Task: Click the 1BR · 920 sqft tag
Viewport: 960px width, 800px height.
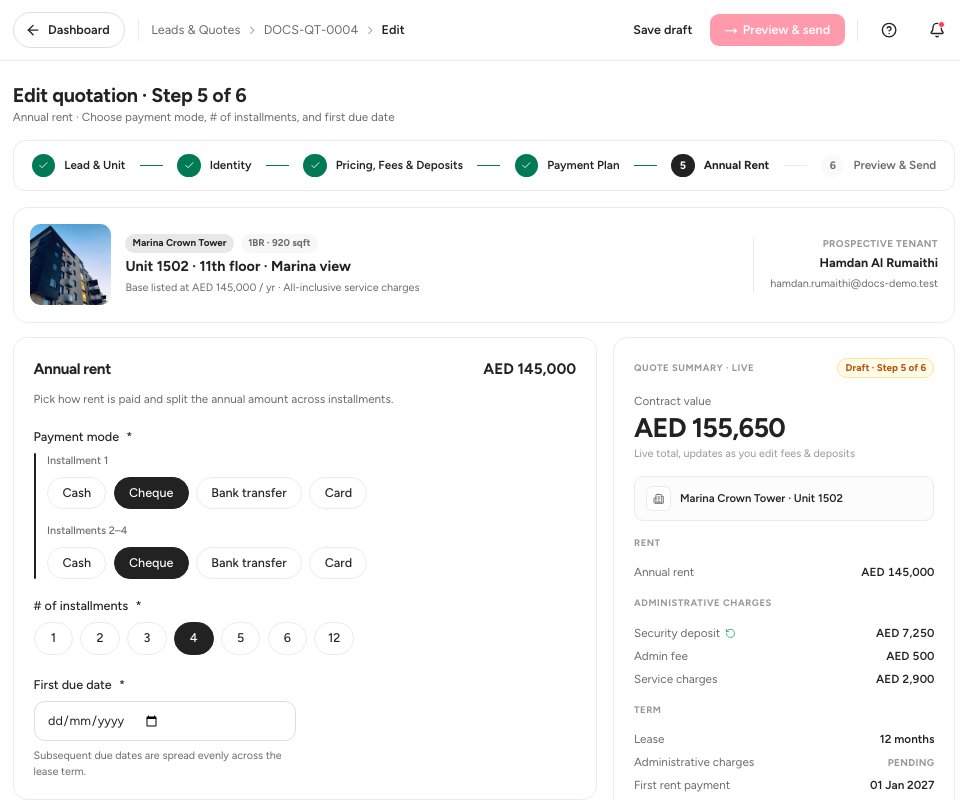Action: click(279, 243)
